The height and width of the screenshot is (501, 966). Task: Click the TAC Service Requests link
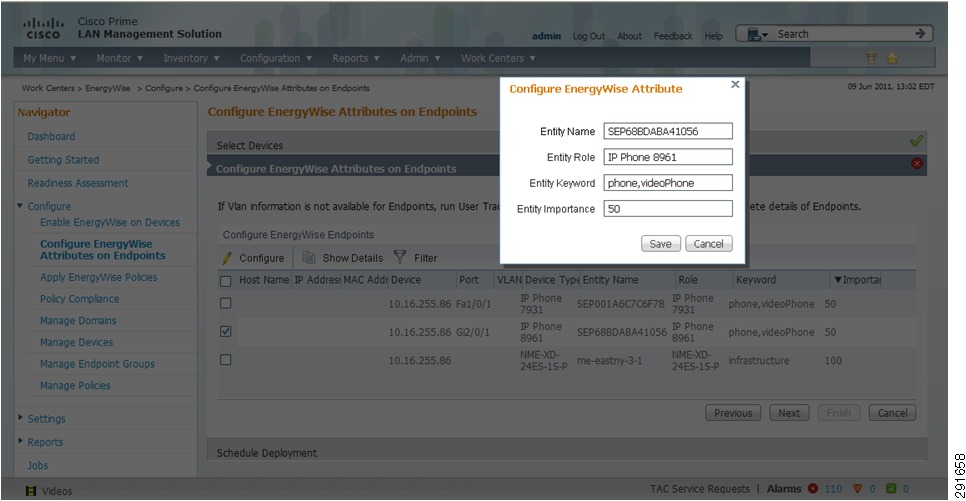click(x=699, y=489)
